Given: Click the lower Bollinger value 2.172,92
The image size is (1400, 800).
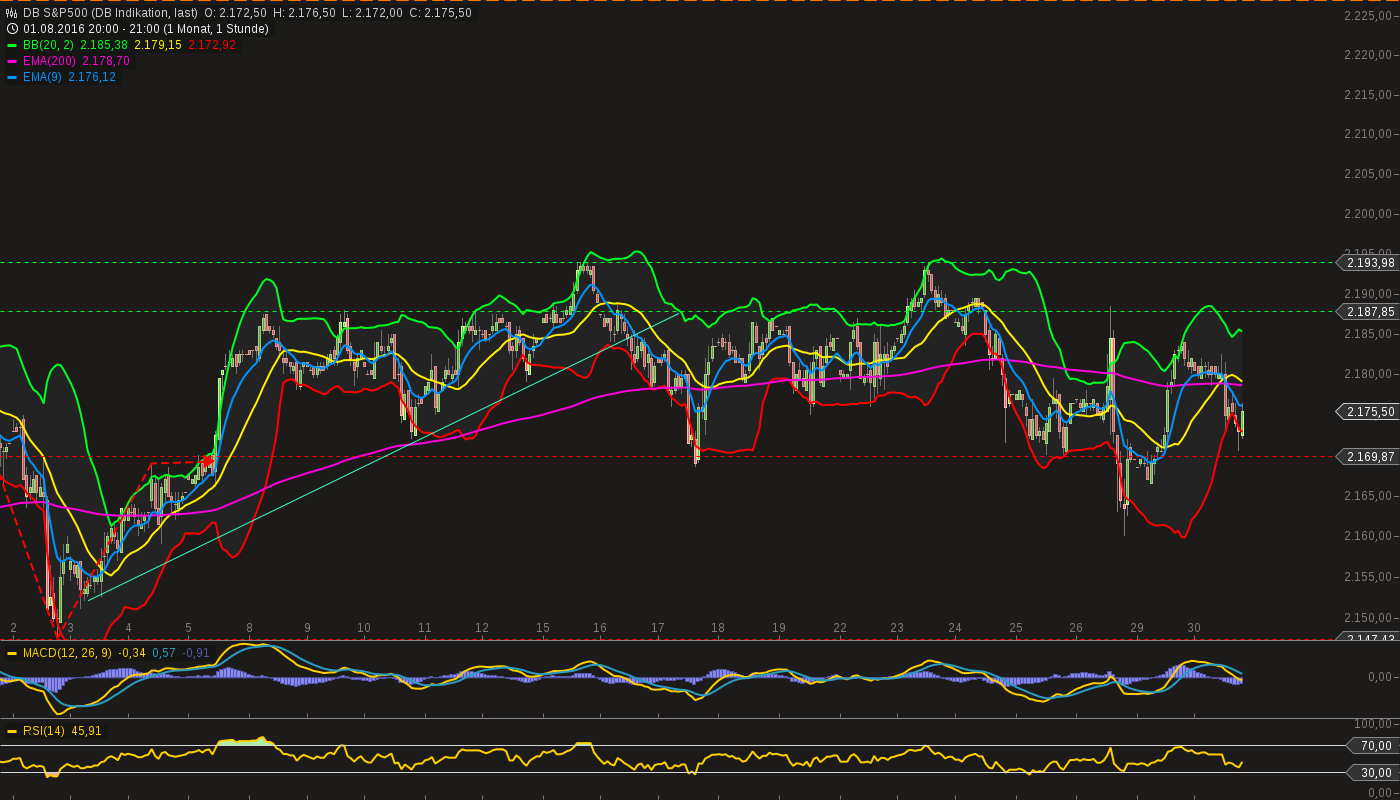Looking at the screenshot, I should coord(212,45).
